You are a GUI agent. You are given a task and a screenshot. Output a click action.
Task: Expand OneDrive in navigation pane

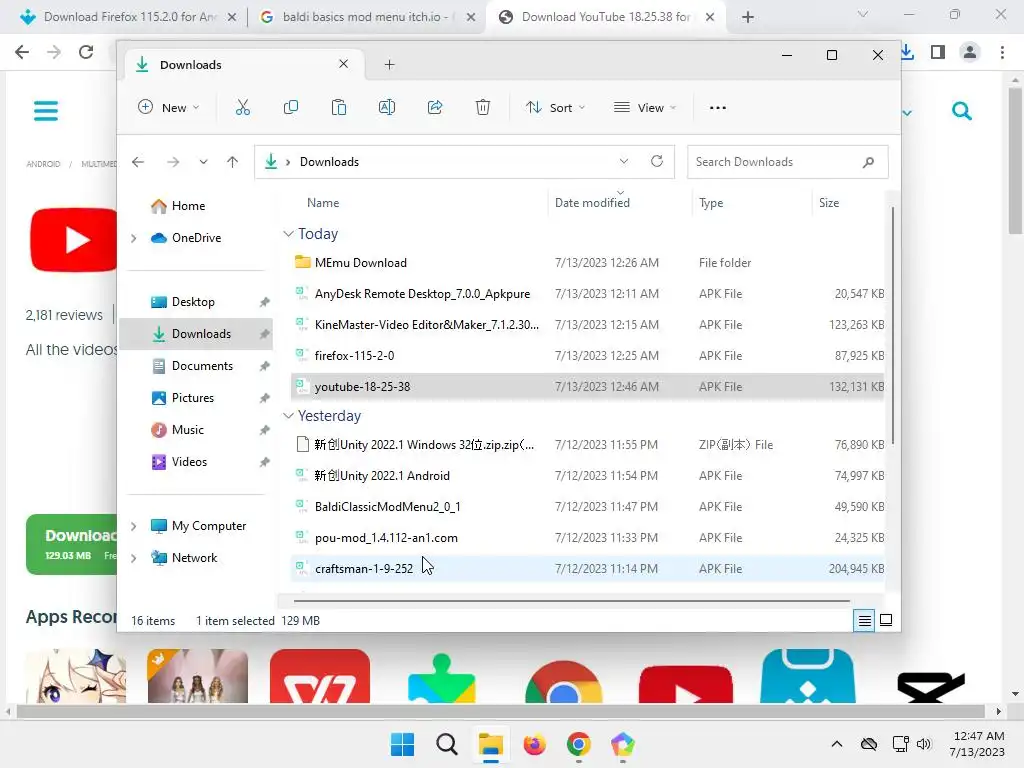click(x=134, y=238)
